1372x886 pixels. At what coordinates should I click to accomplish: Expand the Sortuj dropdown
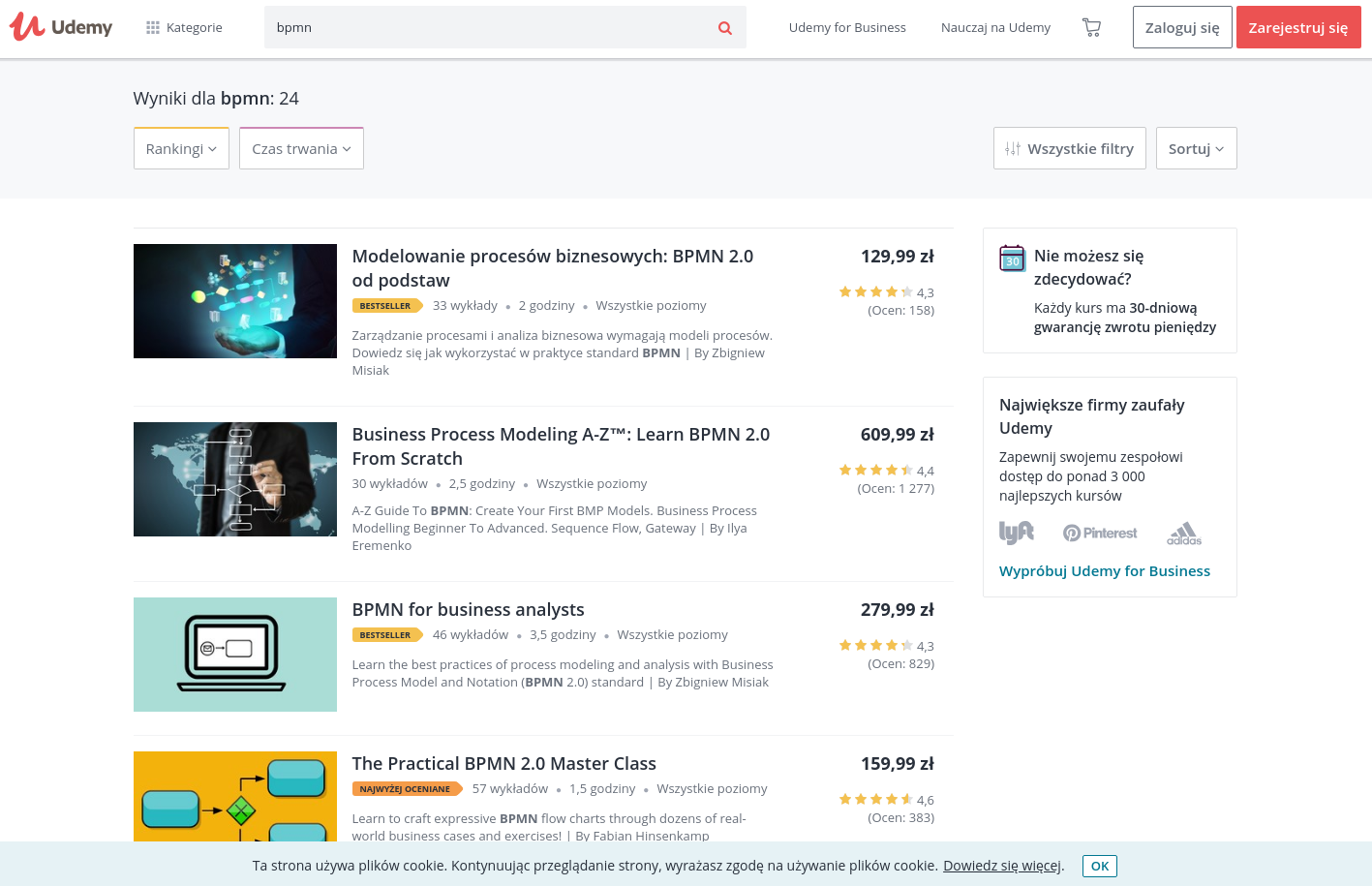tap(1196, 148)
